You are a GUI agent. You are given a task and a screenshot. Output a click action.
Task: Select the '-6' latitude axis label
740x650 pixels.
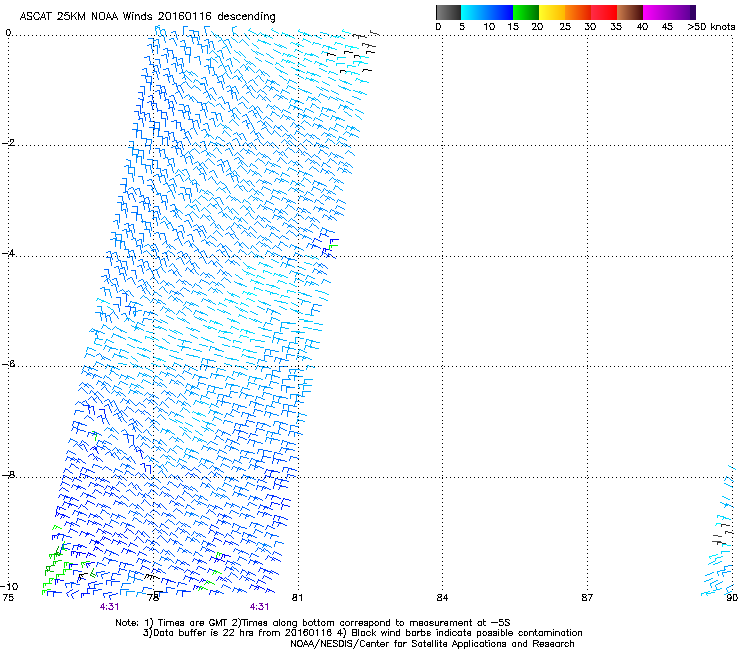coord(8,364)
